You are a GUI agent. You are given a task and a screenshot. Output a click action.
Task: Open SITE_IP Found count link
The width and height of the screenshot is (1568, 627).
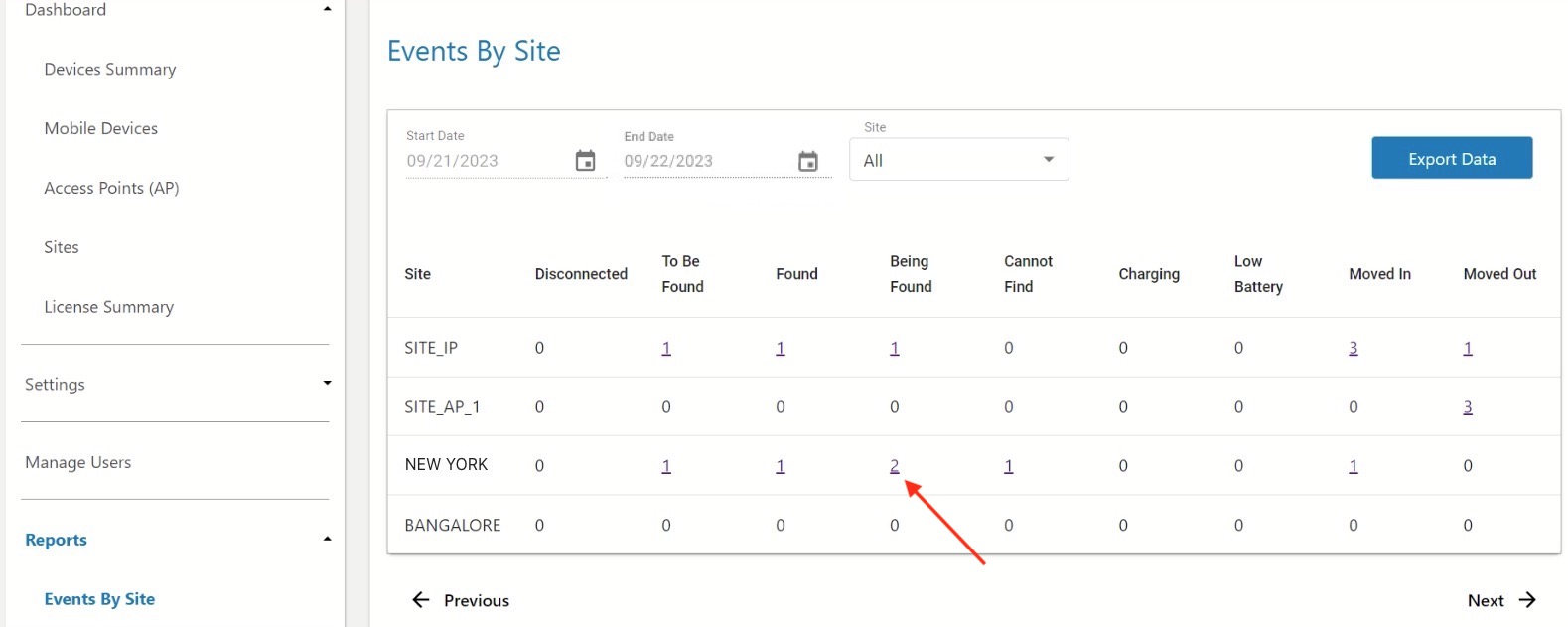pos(781,348)
